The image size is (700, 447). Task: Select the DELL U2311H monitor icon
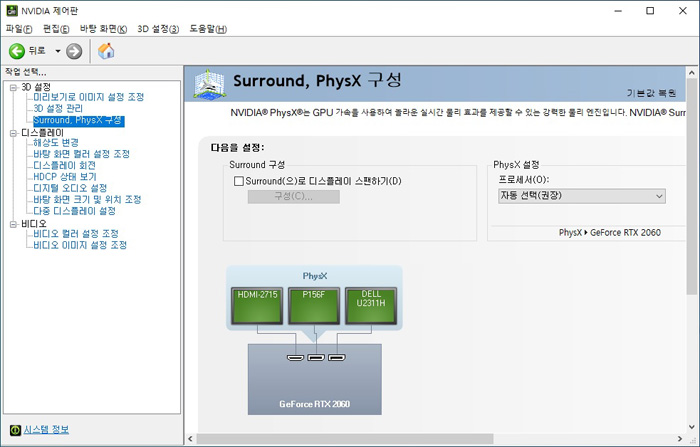pos(370,305)
